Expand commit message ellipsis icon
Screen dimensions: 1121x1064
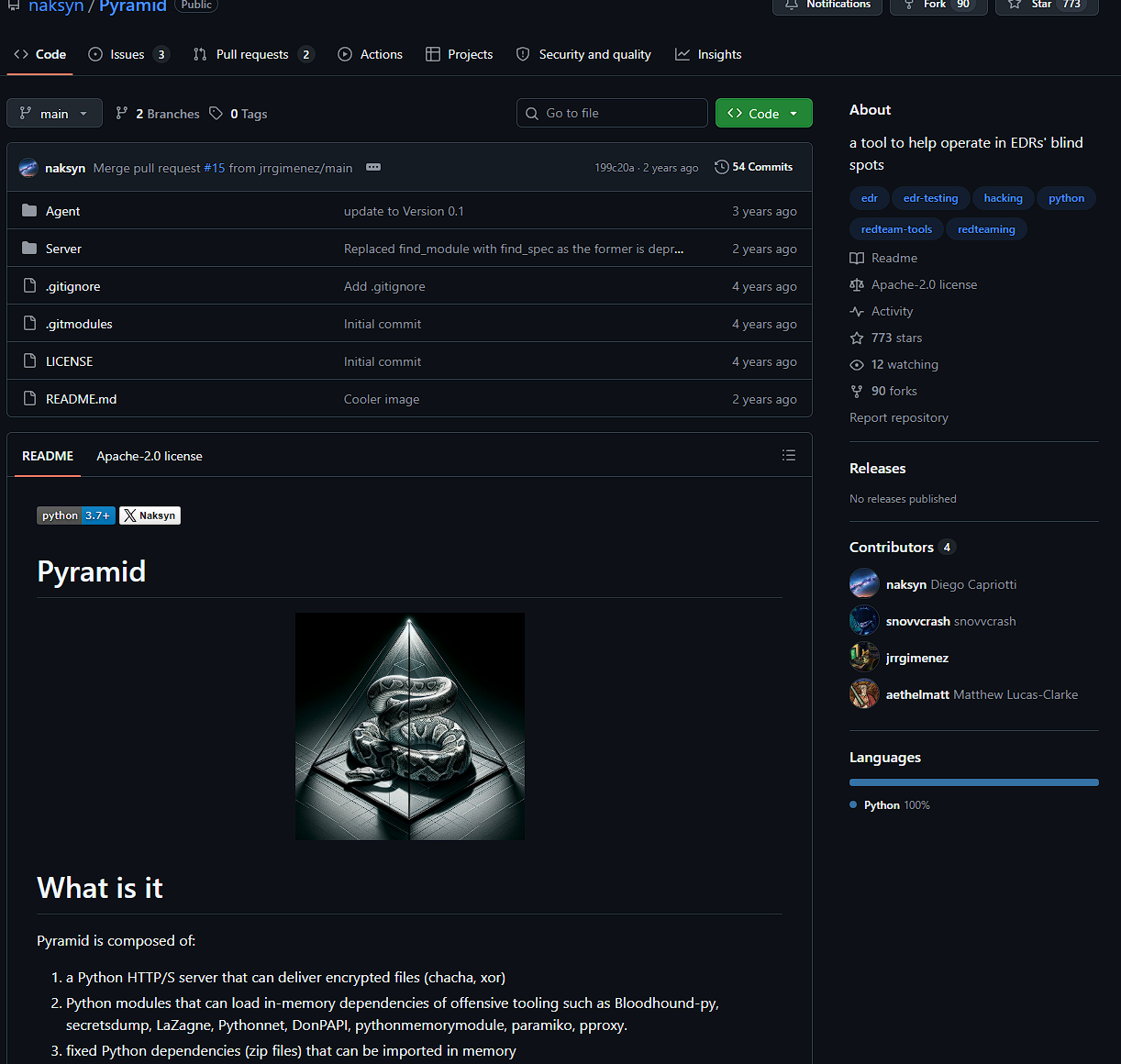pyautogui.click(x=373, y=167)
